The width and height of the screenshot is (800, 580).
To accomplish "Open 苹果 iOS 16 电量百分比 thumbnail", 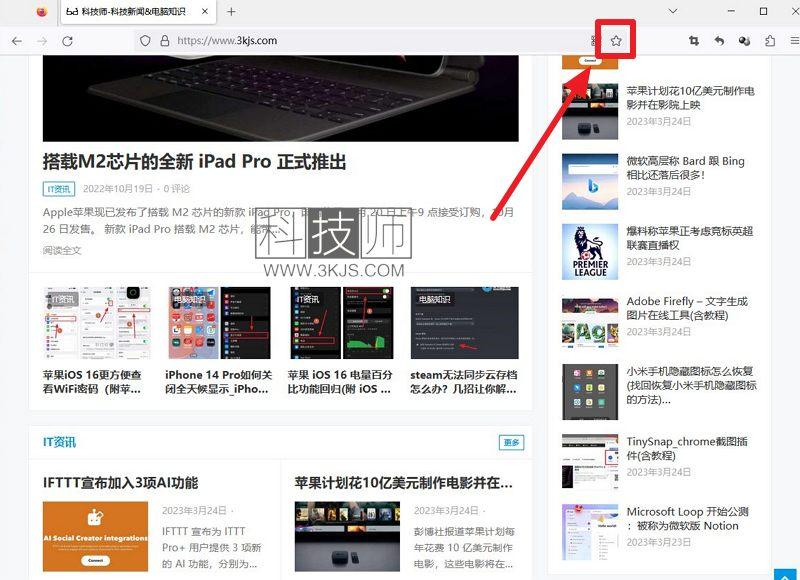I will tap(342, 323).
